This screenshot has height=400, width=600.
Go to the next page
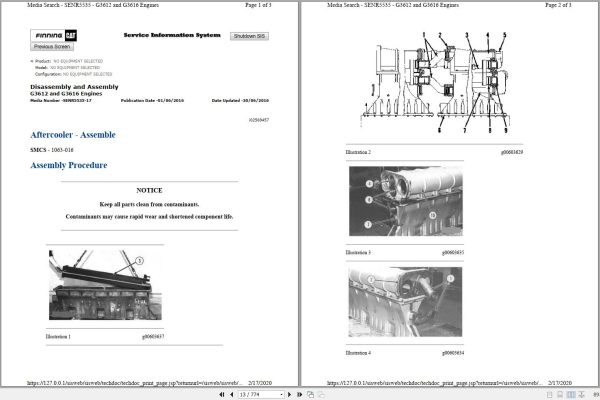[x=289, y=394]
